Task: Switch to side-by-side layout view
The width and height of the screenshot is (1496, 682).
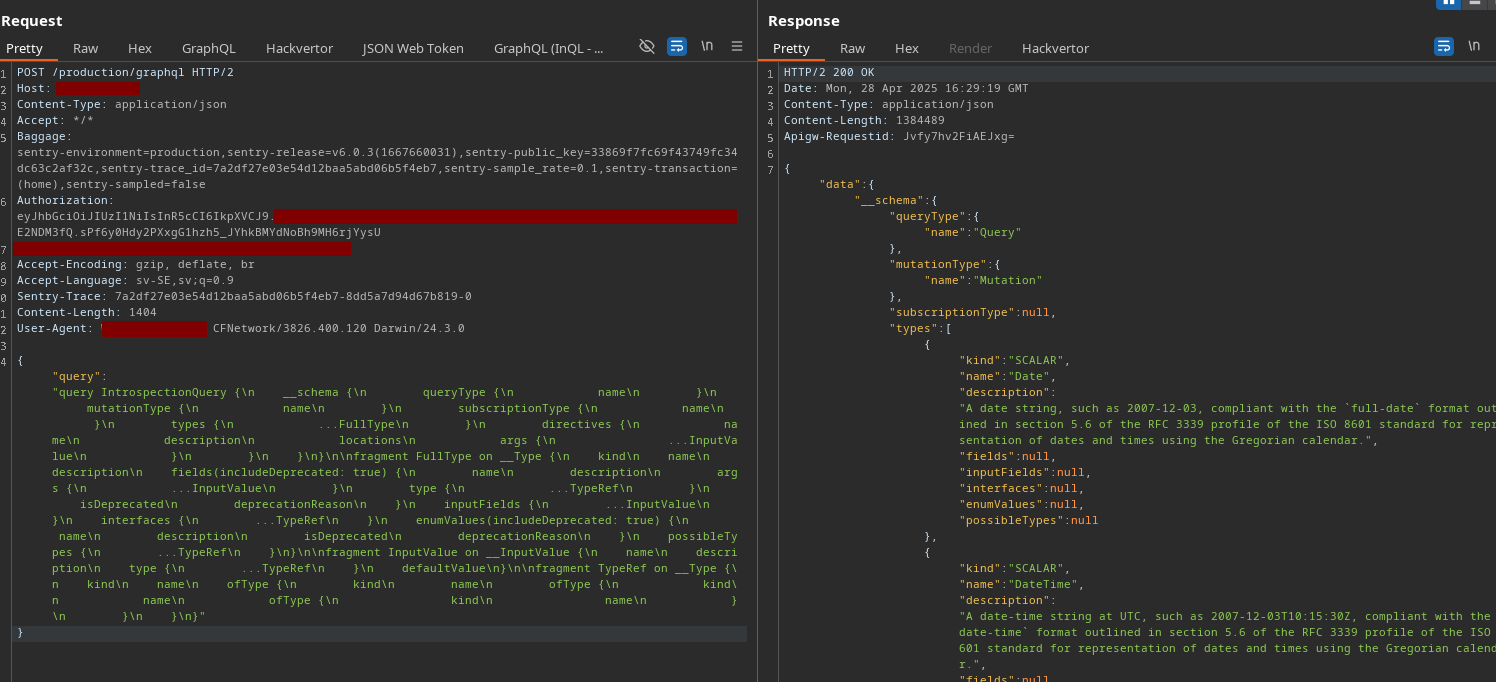Action: coord(1447,4)
